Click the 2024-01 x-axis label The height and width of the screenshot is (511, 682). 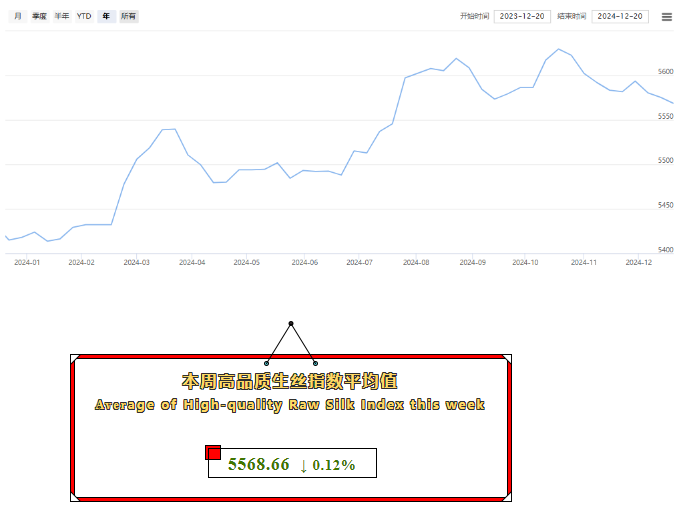(27, 262)
